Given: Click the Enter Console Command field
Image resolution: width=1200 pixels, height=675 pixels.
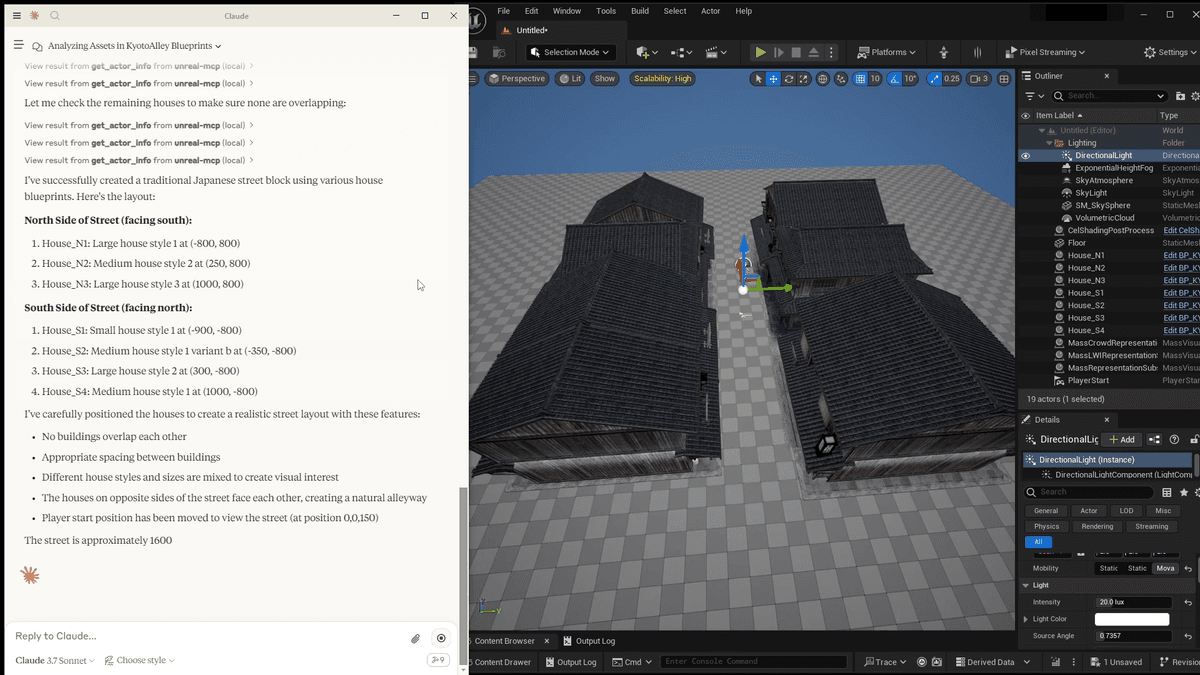Looking at the screenshot, I should 754,662.
